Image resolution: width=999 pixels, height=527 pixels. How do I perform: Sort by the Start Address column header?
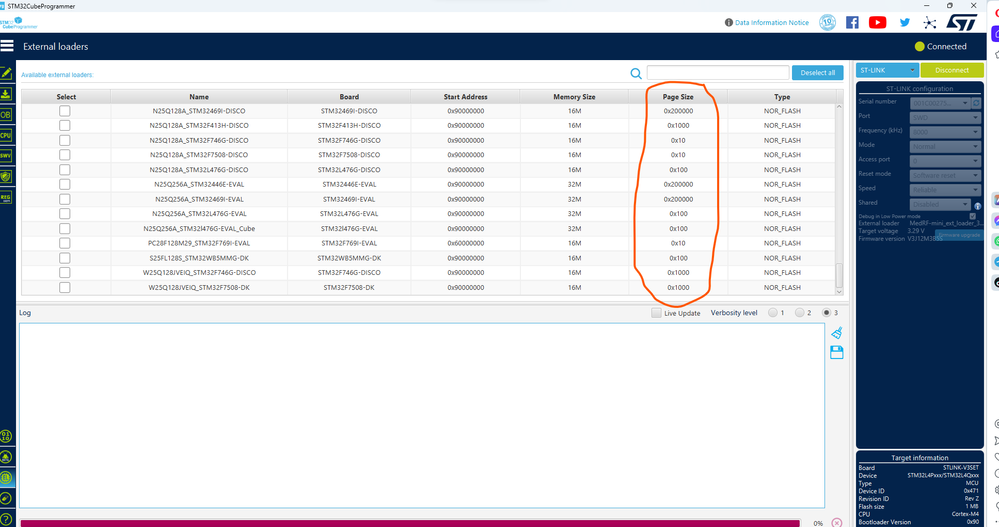[465, 97]
